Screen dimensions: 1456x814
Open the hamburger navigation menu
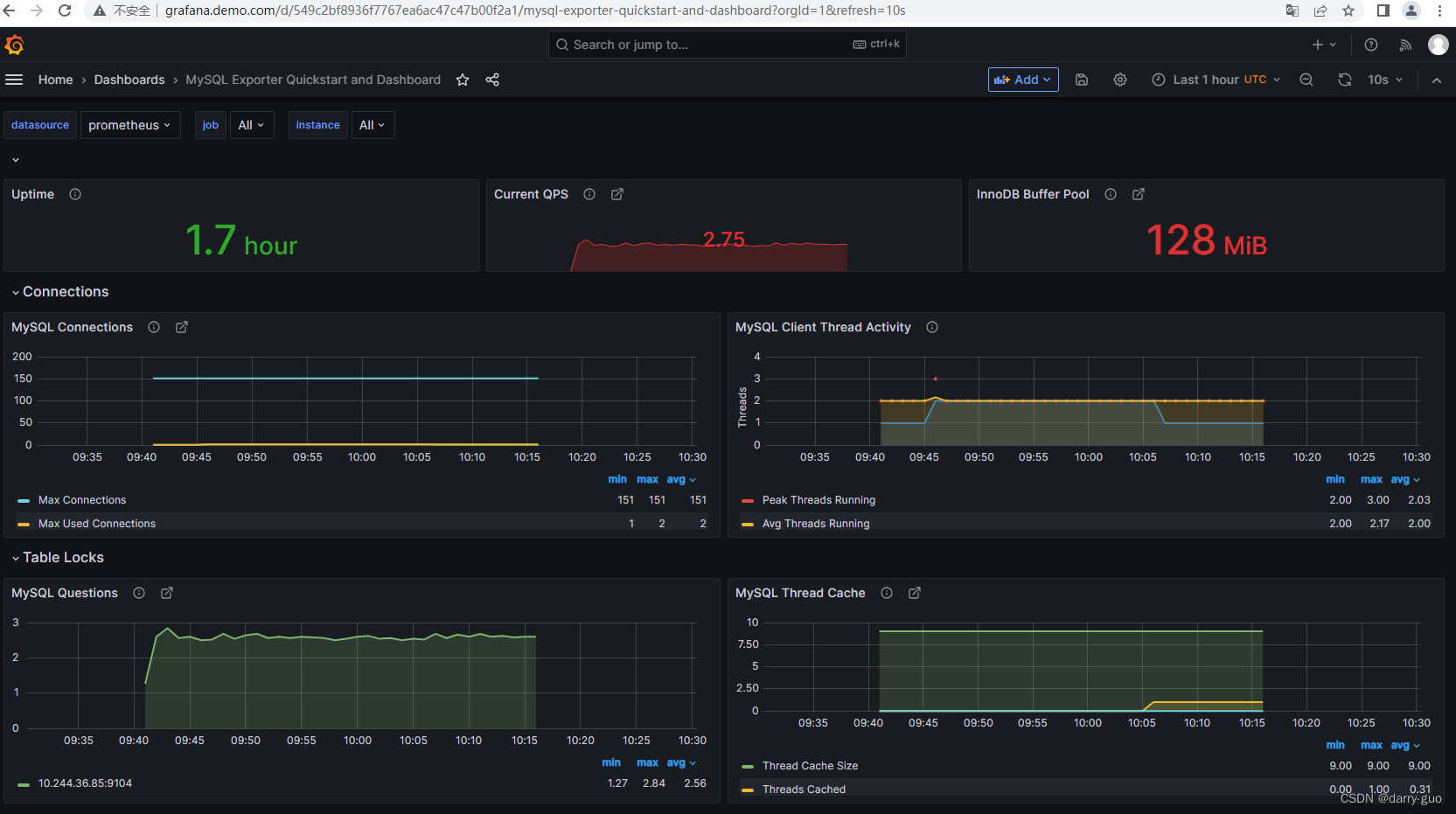point(14,80)
